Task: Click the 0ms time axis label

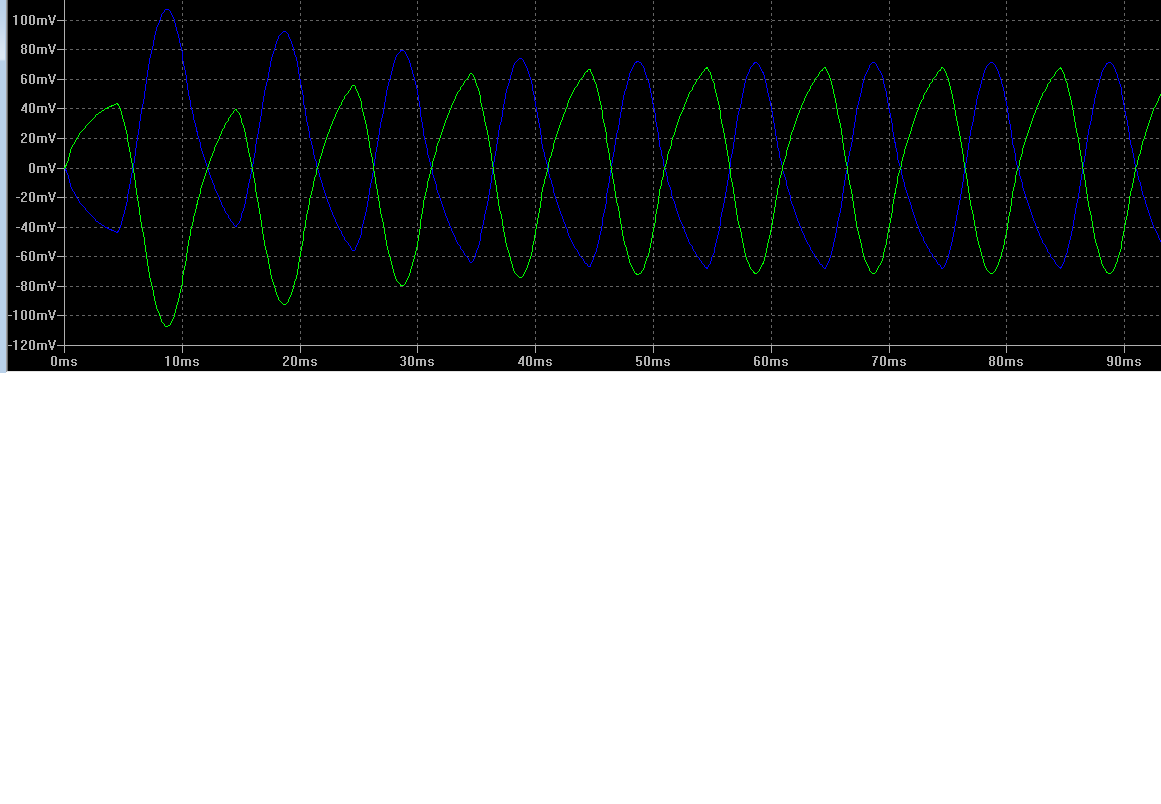Action: 64,361
